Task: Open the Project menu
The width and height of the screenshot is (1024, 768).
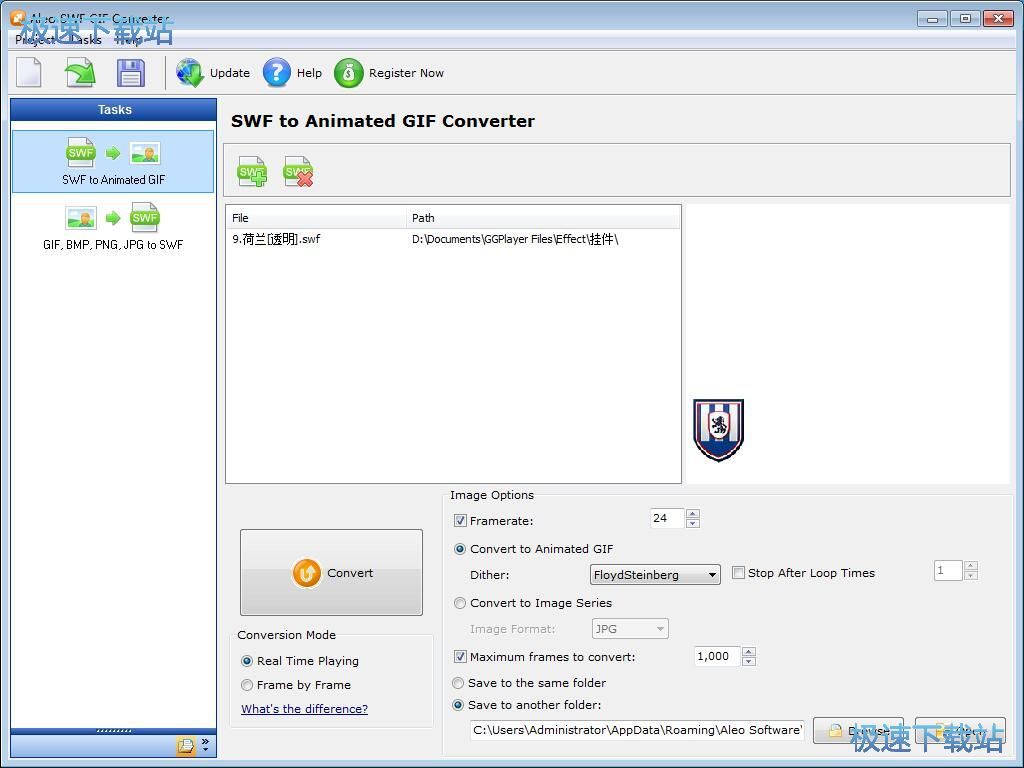Action: pyautogui.click(x=35, y=40)
